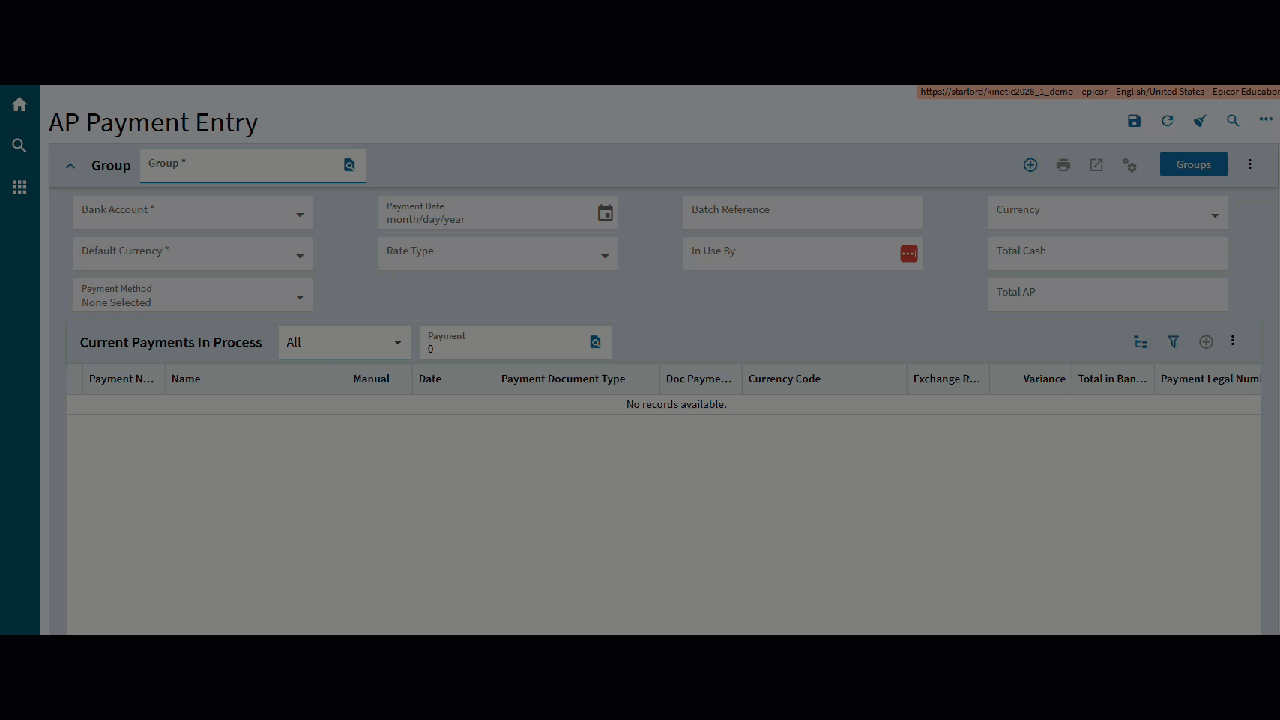The image size is (1280, 720).
Task: Sort by Name column header
Action: click(248, 379)
